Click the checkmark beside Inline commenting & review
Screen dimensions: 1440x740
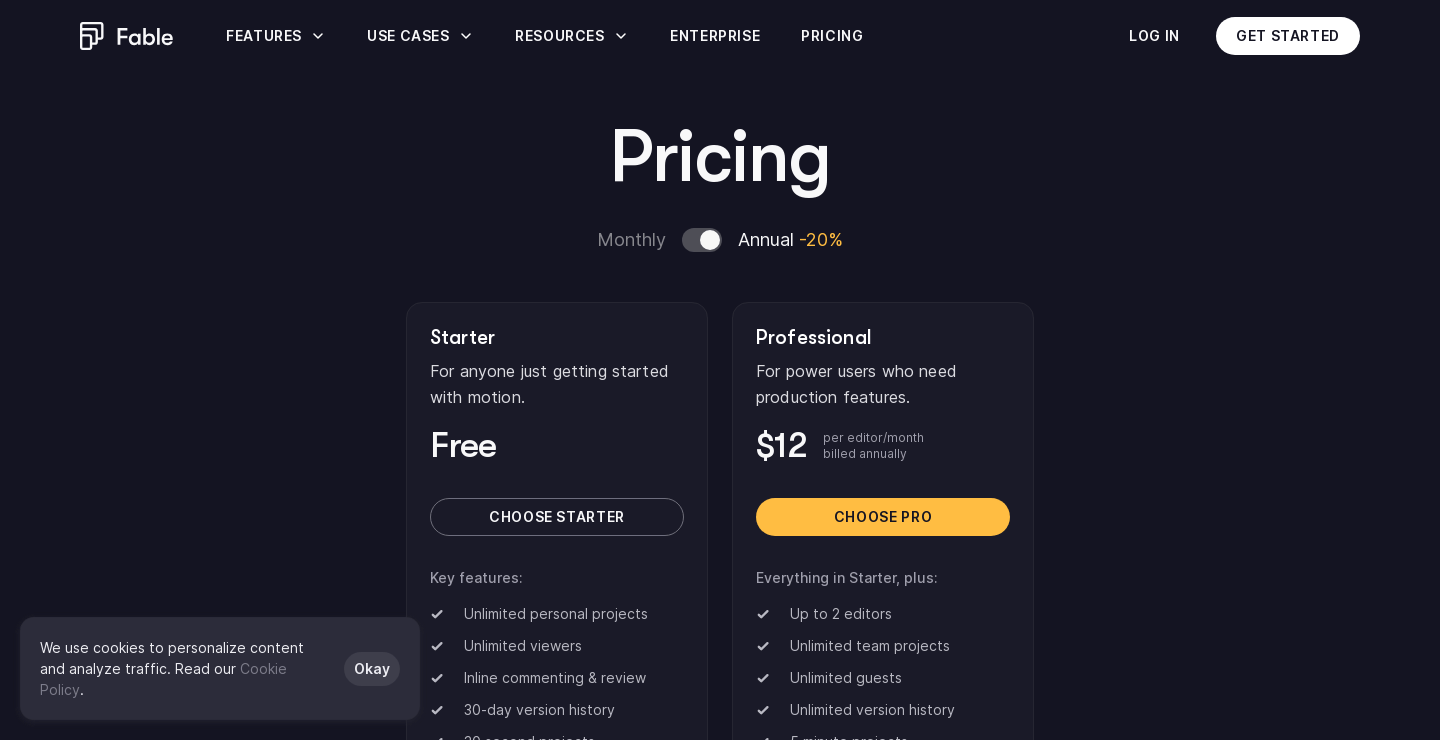[x=438, y=678]
